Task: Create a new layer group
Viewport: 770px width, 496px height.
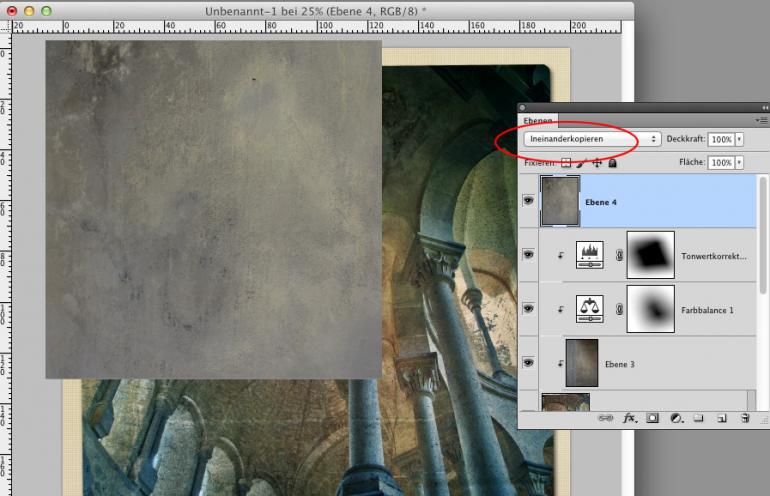Action: coord(698,418)
